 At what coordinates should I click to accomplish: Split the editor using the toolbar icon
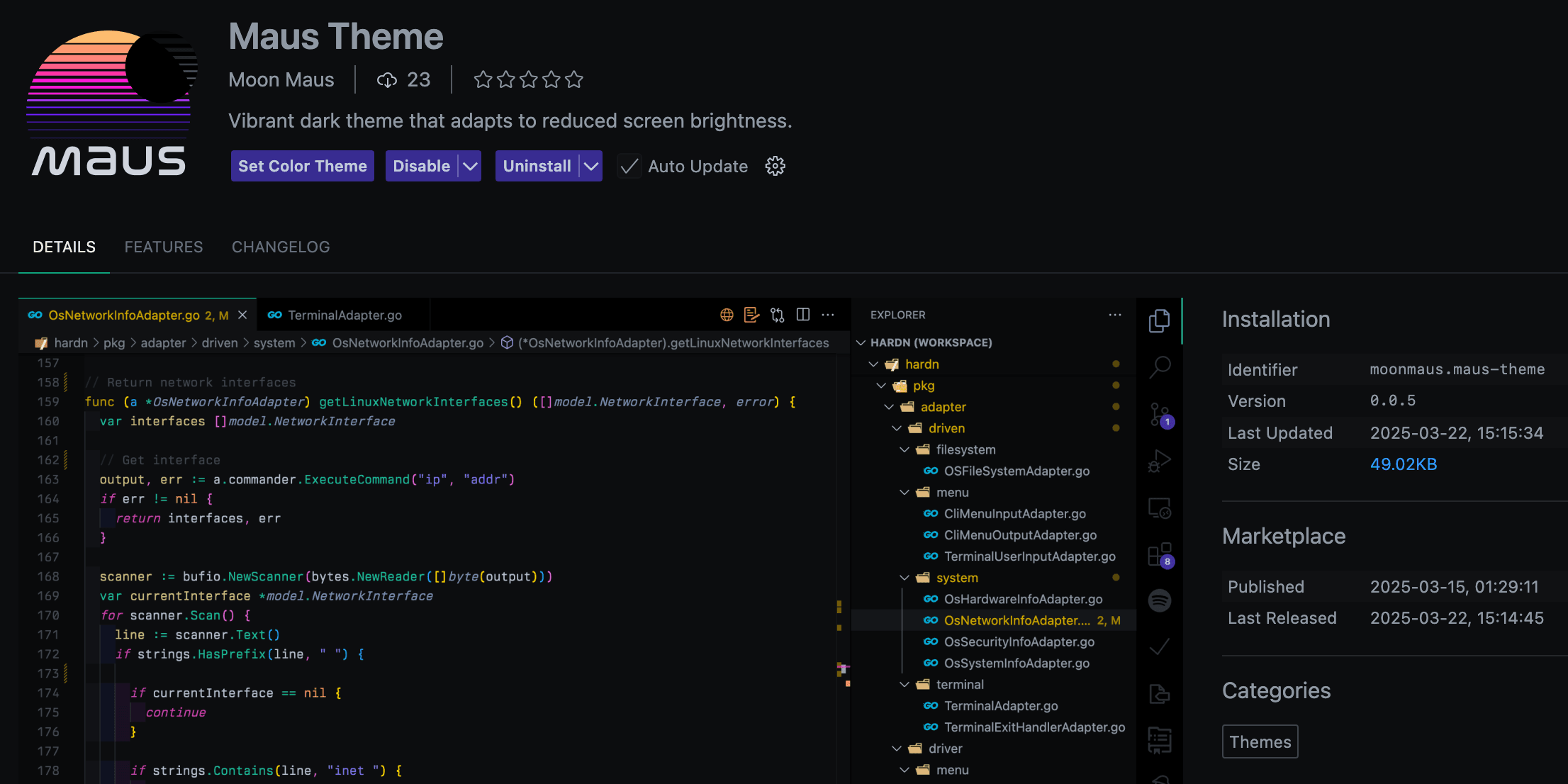802,315
